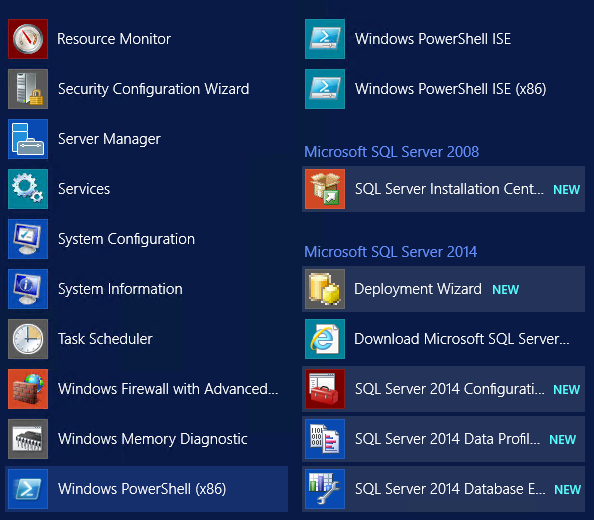This screenshot has height=520, width=594.
Task: Select Windows Firewall with Advanced... label
Action: click(168, 389)
